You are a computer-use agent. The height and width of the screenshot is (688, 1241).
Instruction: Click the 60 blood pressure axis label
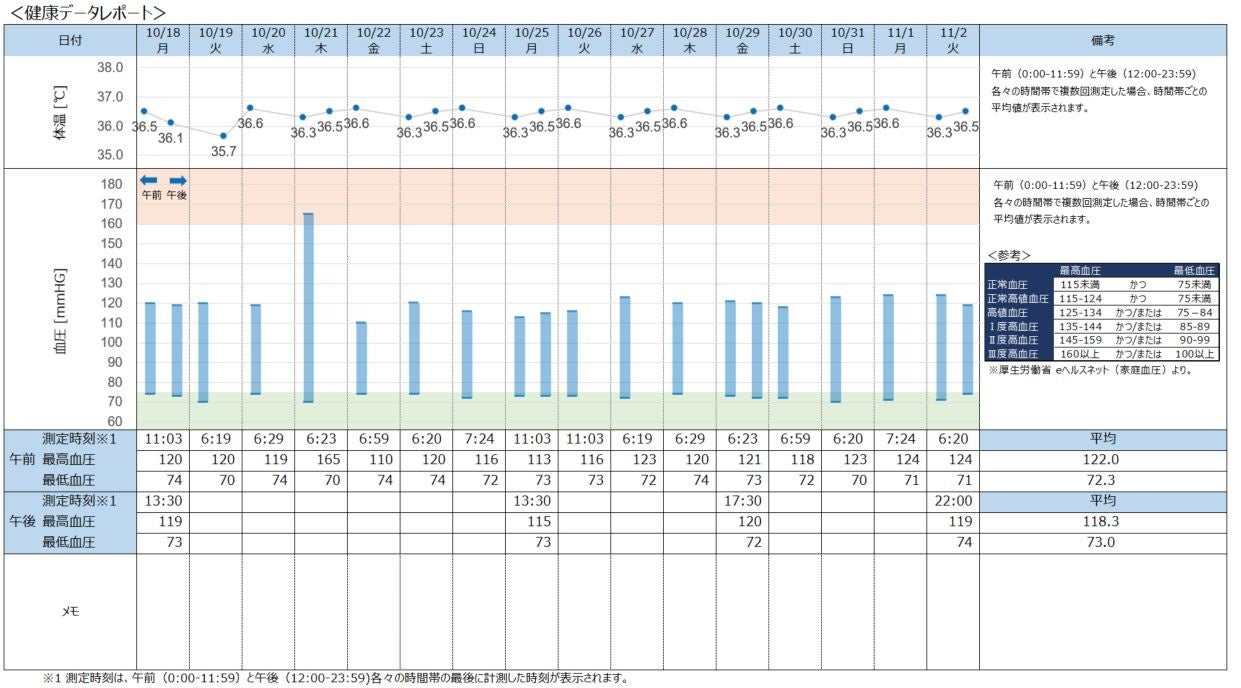(x=115, y=422)
